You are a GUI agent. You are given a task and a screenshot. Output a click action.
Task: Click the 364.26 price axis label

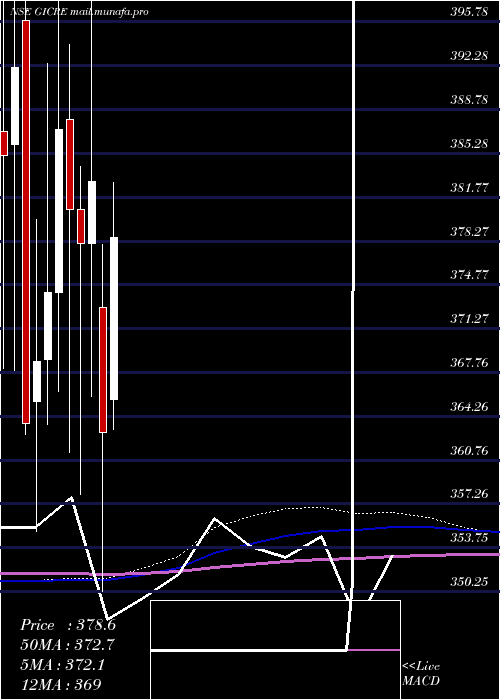(469, 407)
